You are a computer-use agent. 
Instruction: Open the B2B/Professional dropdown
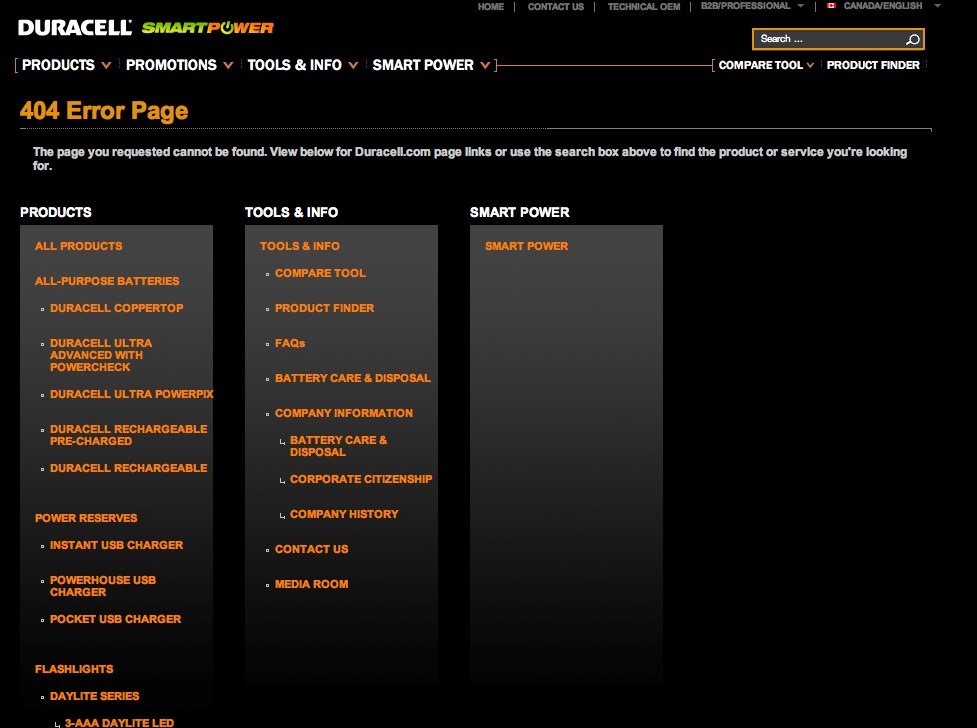click(x=751, y=6)
